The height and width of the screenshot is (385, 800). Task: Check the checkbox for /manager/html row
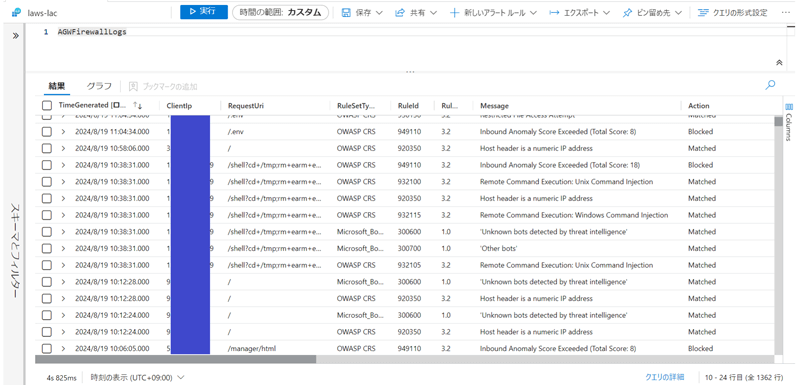tap(47, 349)
